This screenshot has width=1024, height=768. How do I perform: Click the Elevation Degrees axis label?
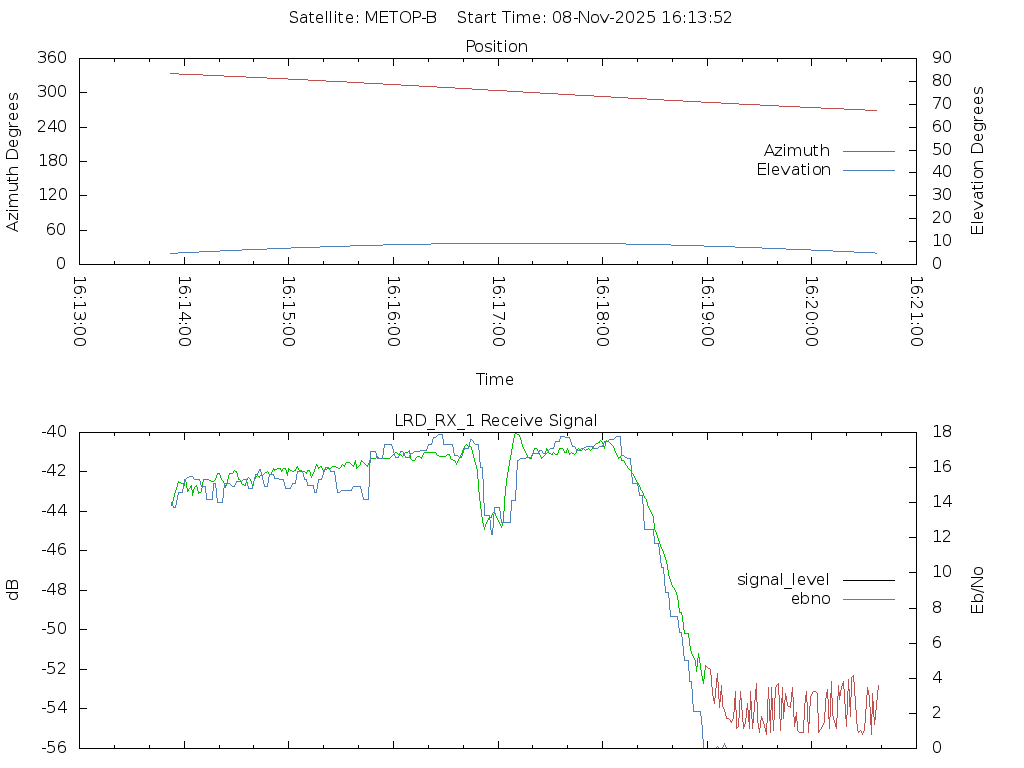[x=978, y=161]
